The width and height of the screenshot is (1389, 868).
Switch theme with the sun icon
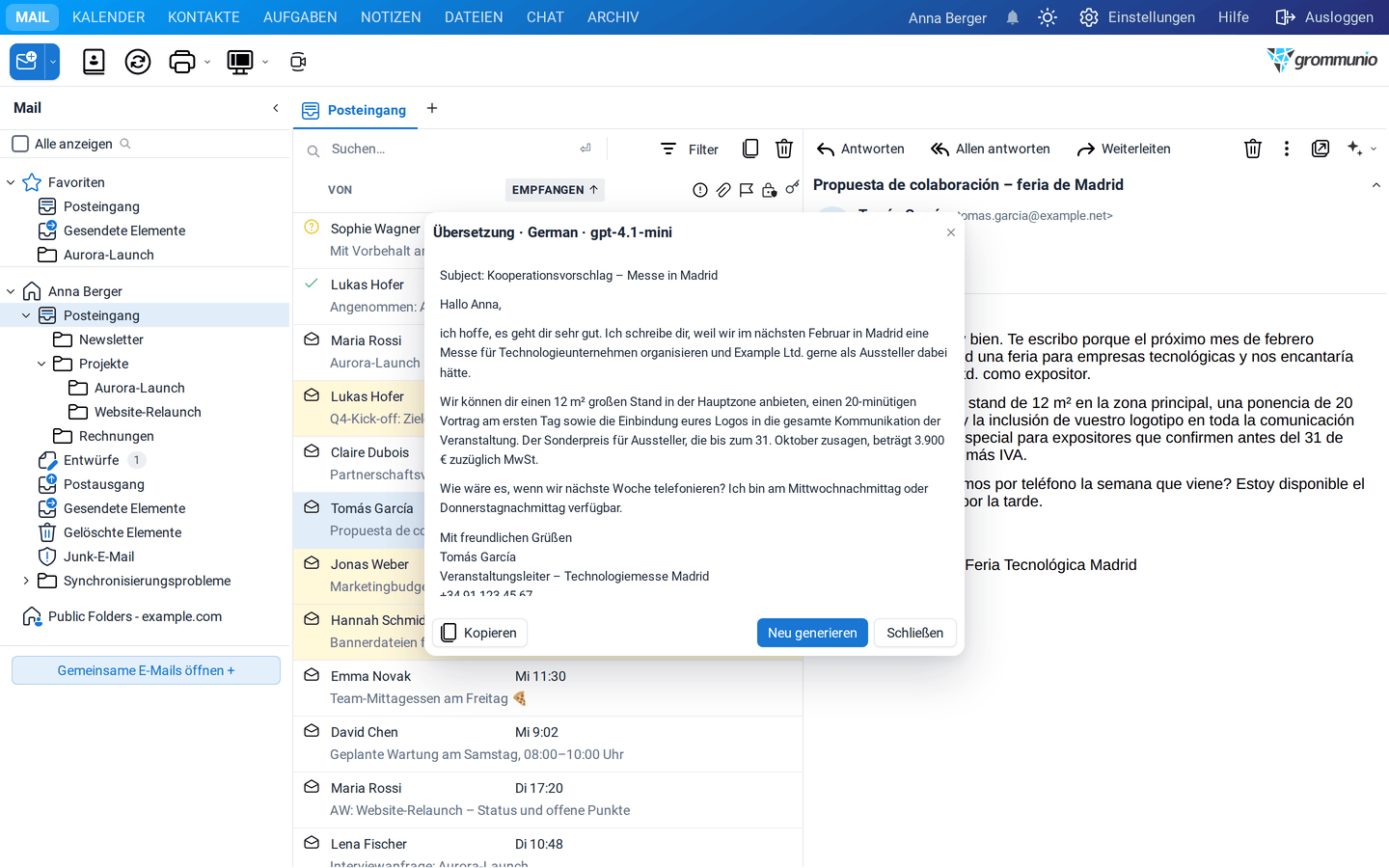1048,17
